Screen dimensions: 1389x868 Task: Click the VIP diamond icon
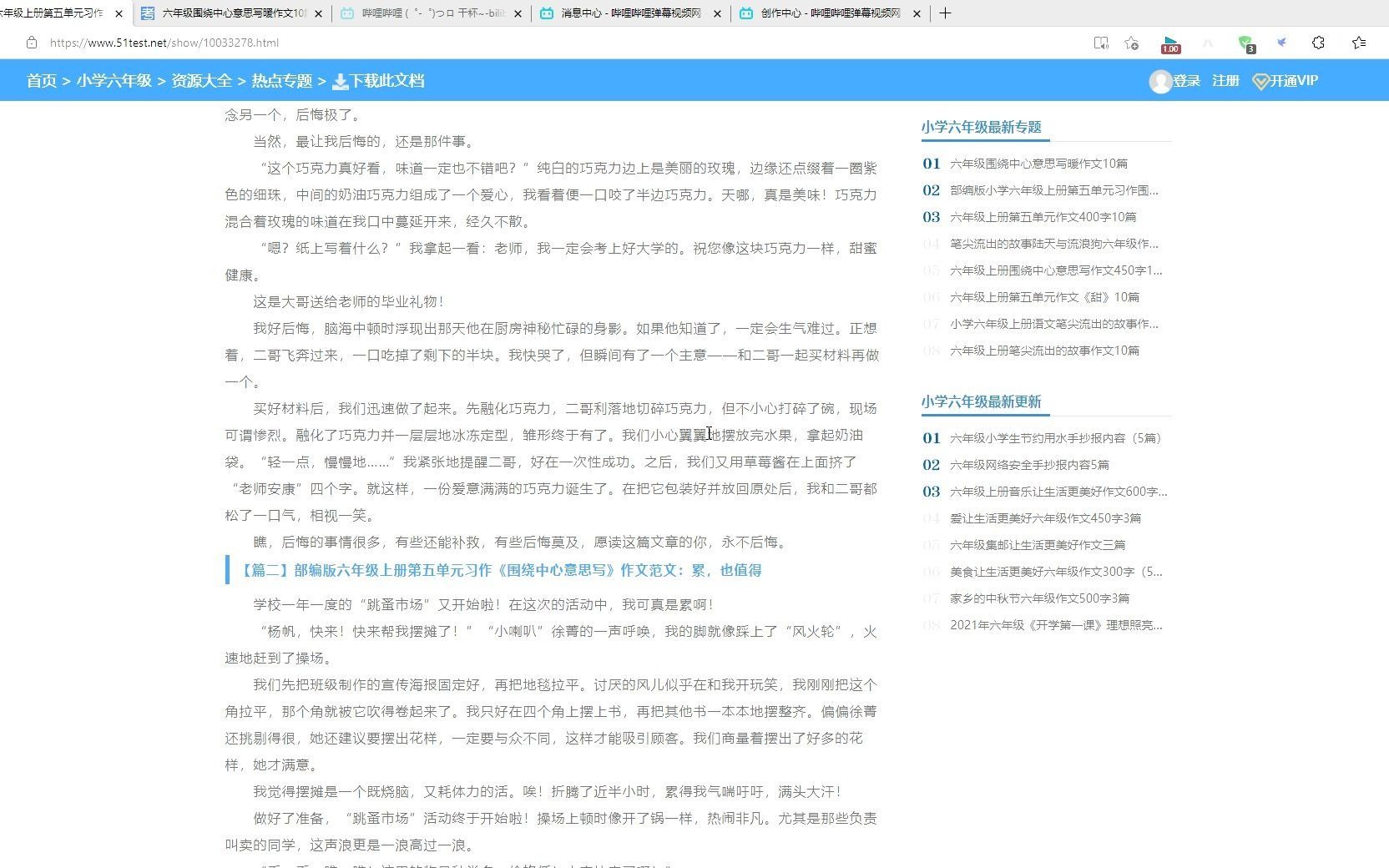1260,81
